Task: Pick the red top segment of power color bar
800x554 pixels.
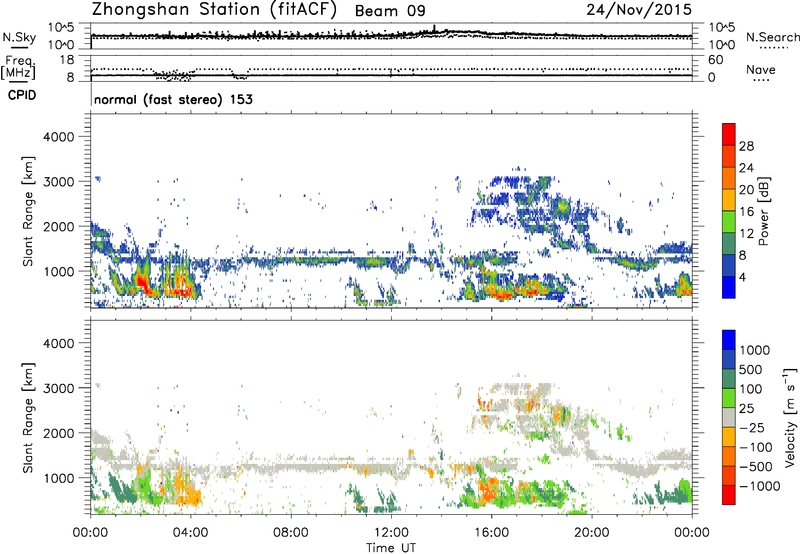Action: click(x=729, y=134)
